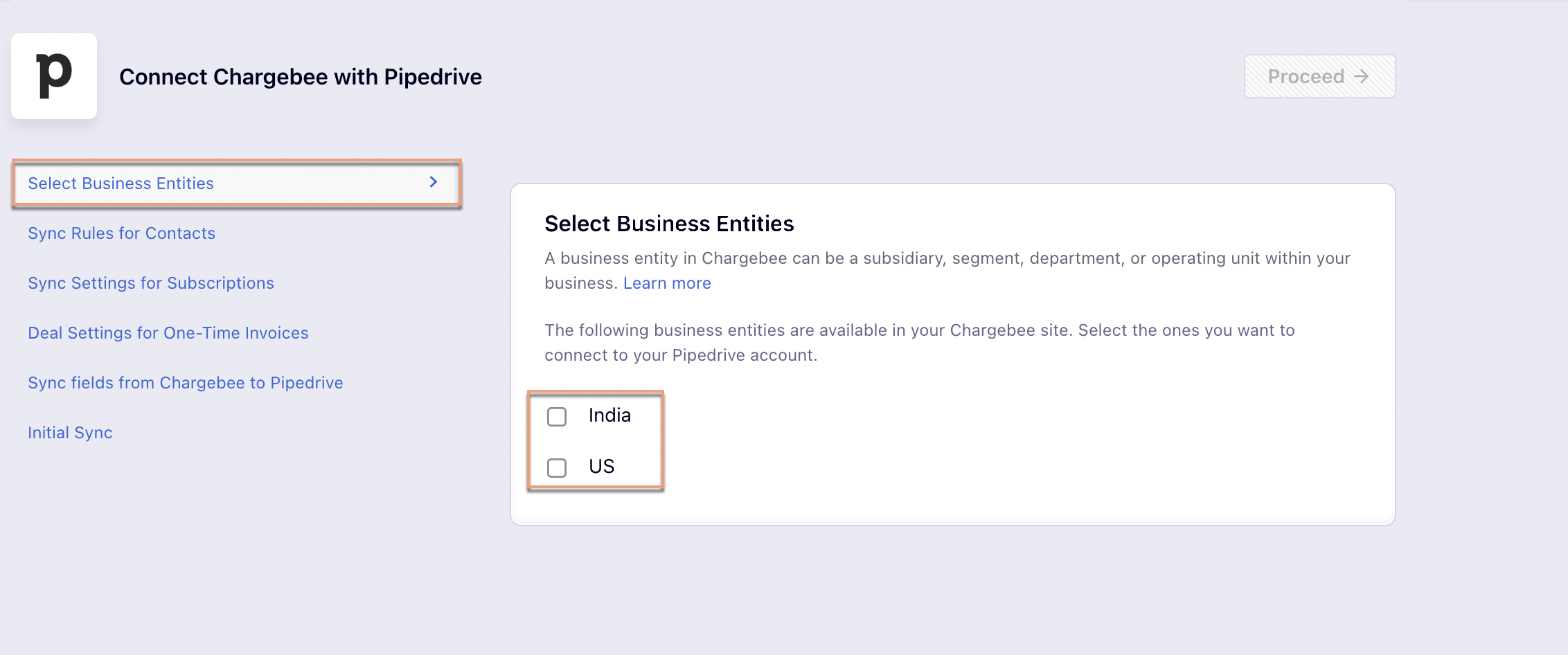Open the Select Business Entities step
Screen dimensions: 1568x655
(x=121, y=183)
